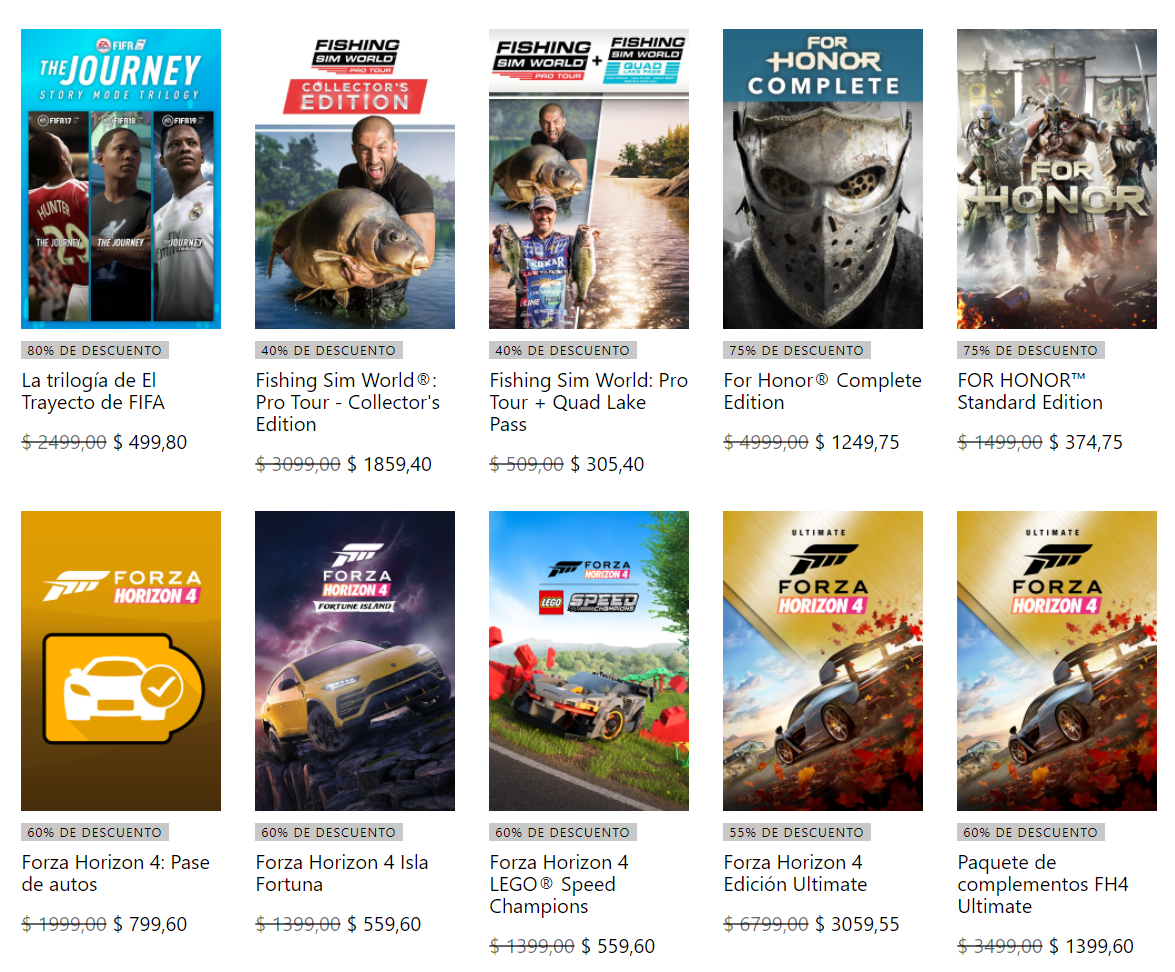
Task: Open Forza Horizon 4: Pase de autos title
Action: pyautogui.click(x=115, y=873)
